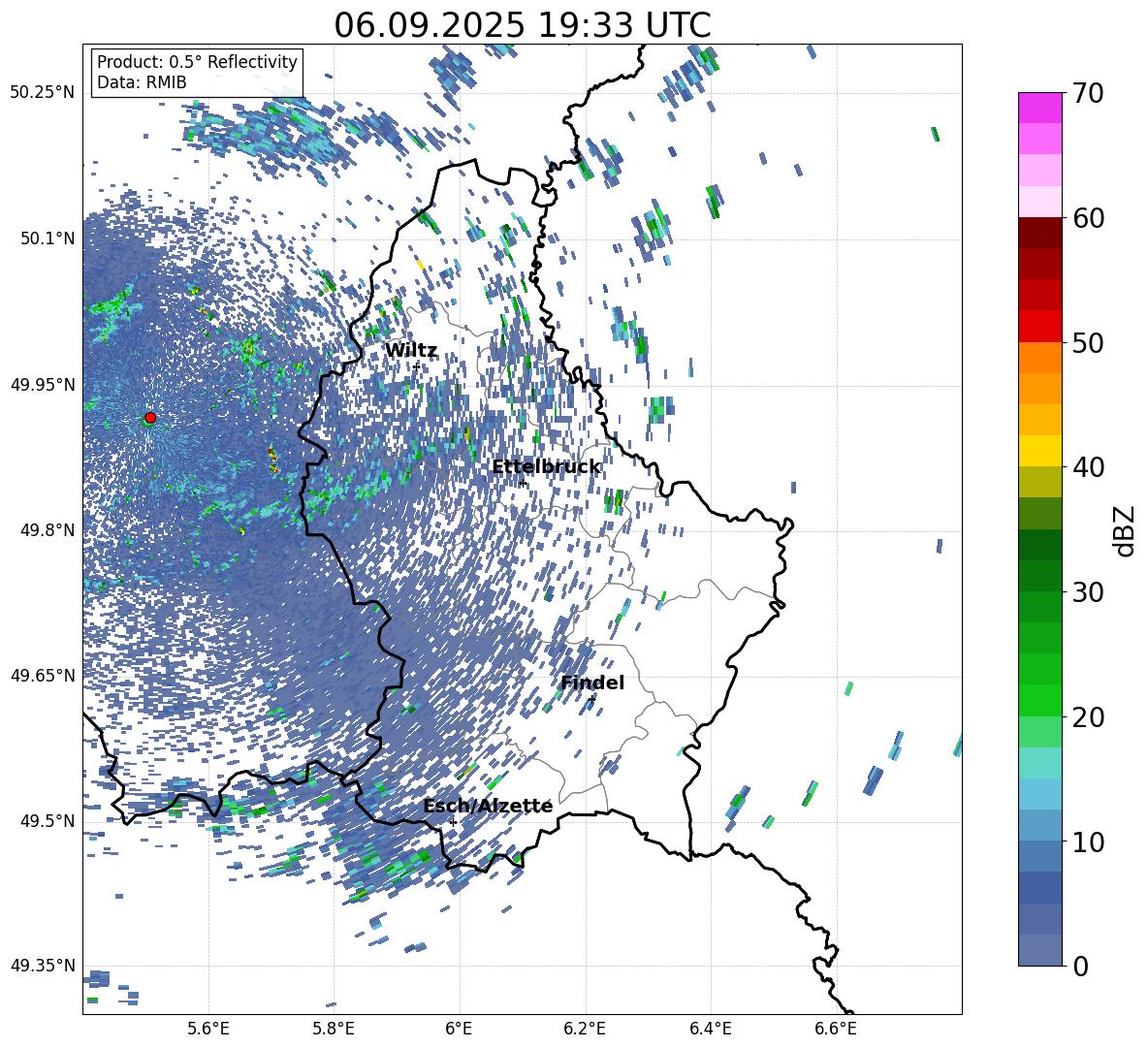Click the 30 dBZ colorbar tick label
The image size is (1148, 1048).
(x=1088, y=592)
